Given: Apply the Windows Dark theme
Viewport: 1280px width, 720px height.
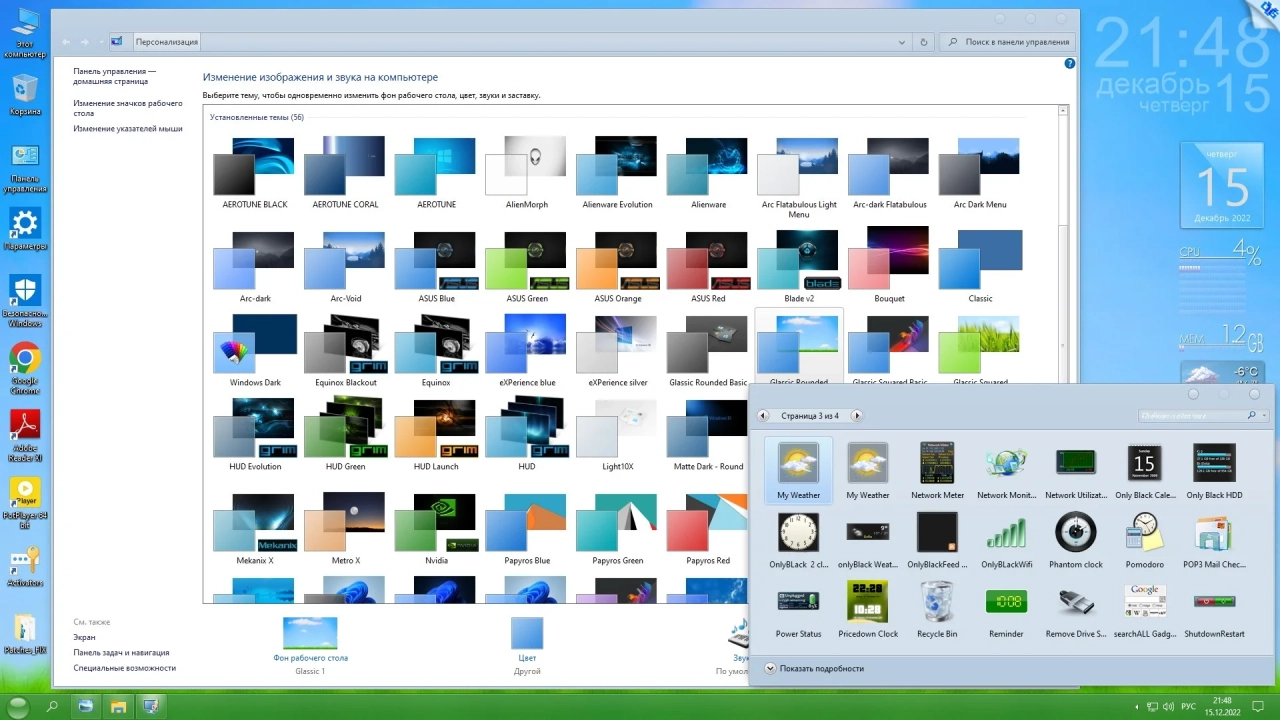Looking at the screenshot, I should 255,351.
